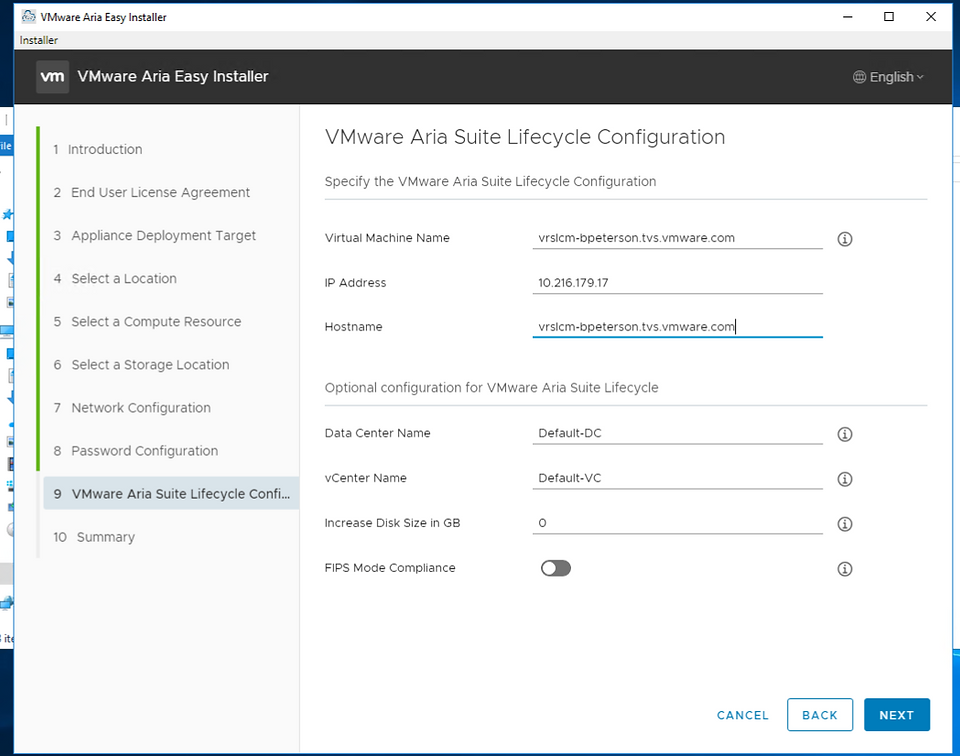Click Increase Disk Size in GB field
This screenshot has height=756, width=960.
pos(677,523)
